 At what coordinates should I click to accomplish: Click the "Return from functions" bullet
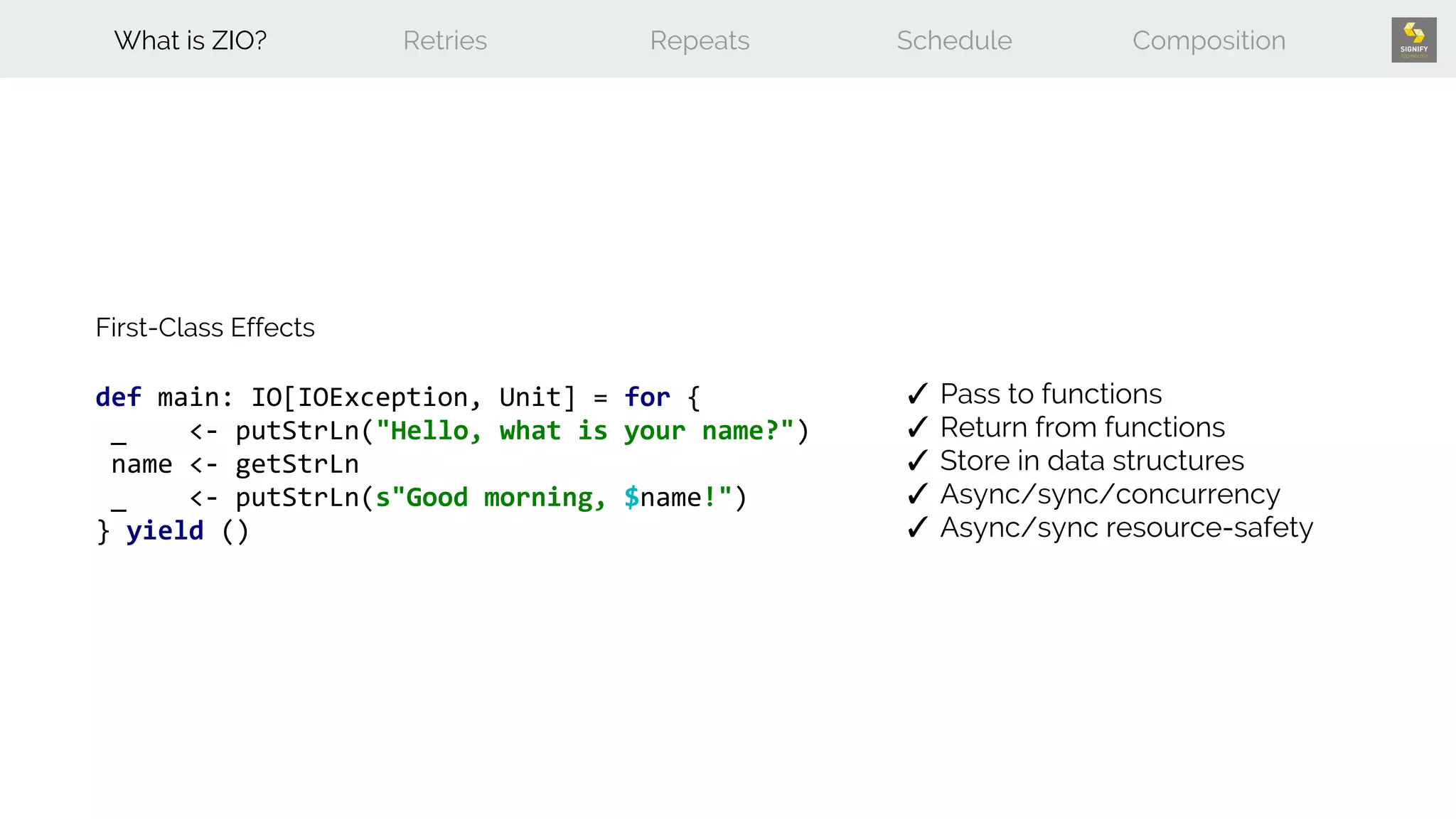pos(1082,427)
